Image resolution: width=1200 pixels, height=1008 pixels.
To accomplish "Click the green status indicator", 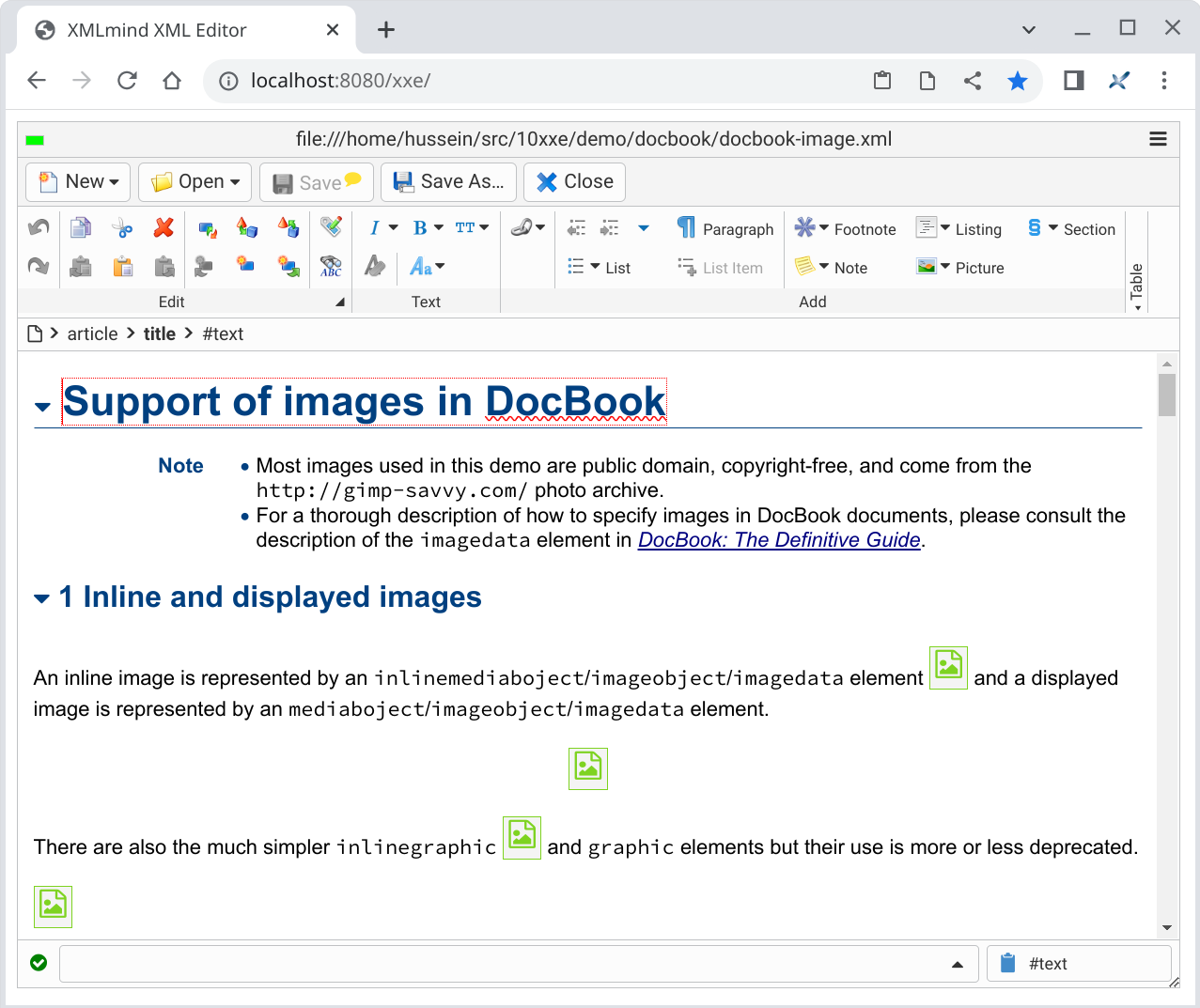I will pos(35,140).
